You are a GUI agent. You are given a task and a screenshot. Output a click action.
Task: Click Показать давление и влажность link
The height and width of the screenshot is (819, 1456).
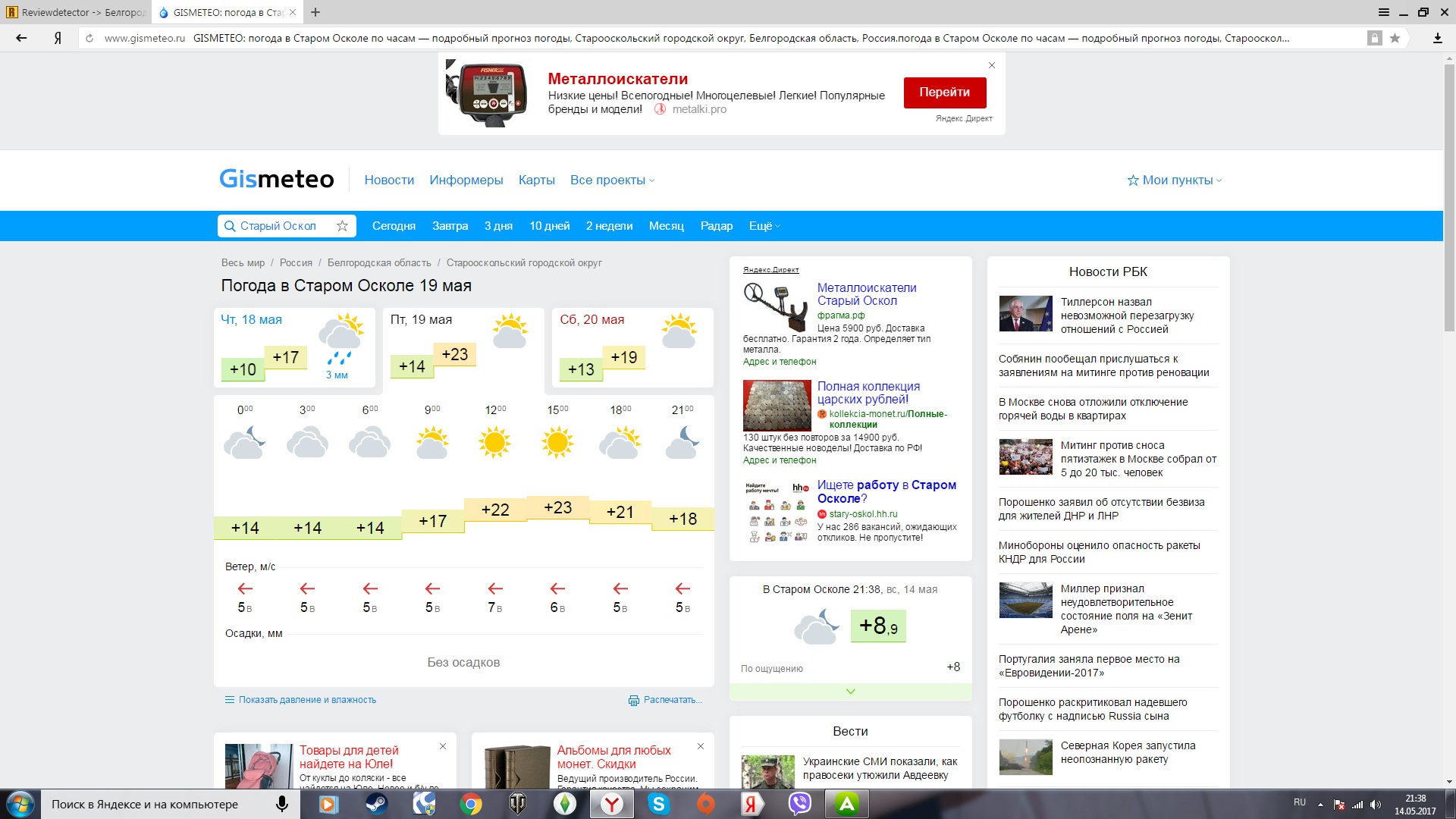point(306,700)
